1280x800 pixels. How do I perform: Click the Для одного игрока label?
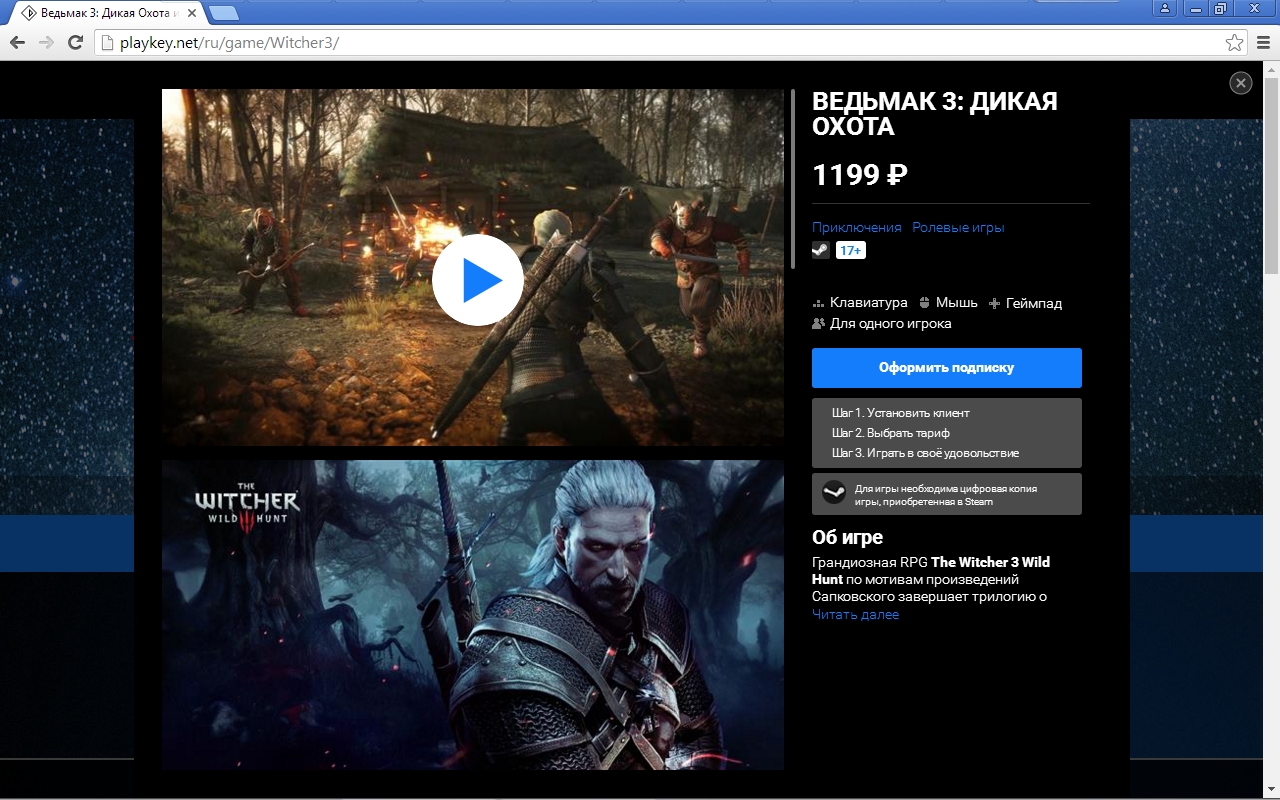pos(891,324)
